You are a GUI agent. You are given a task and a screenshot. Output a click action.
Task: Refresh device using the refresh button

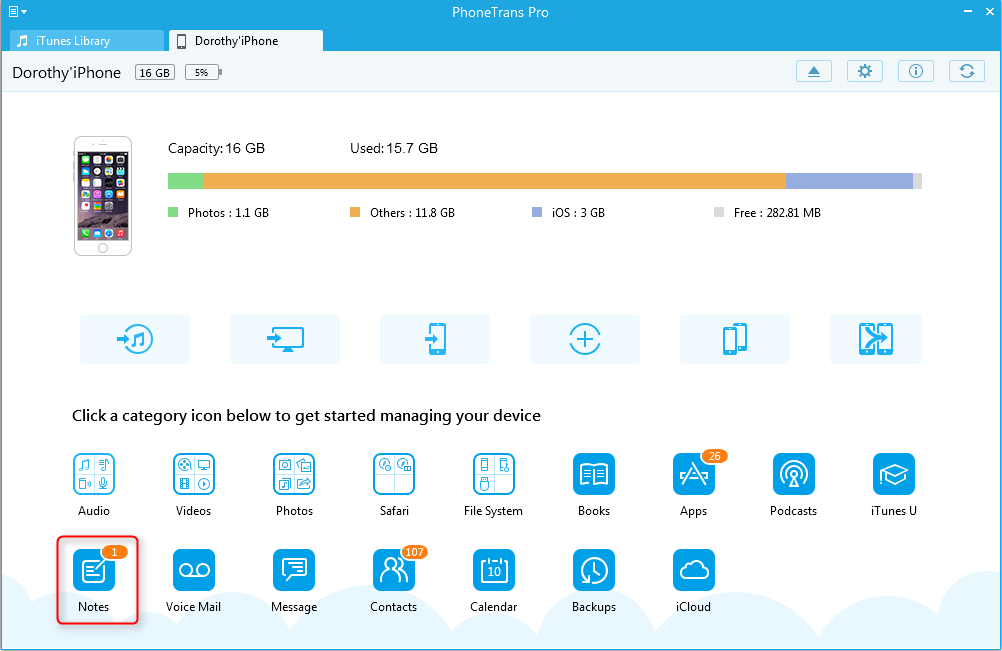(x=967, y=71)
